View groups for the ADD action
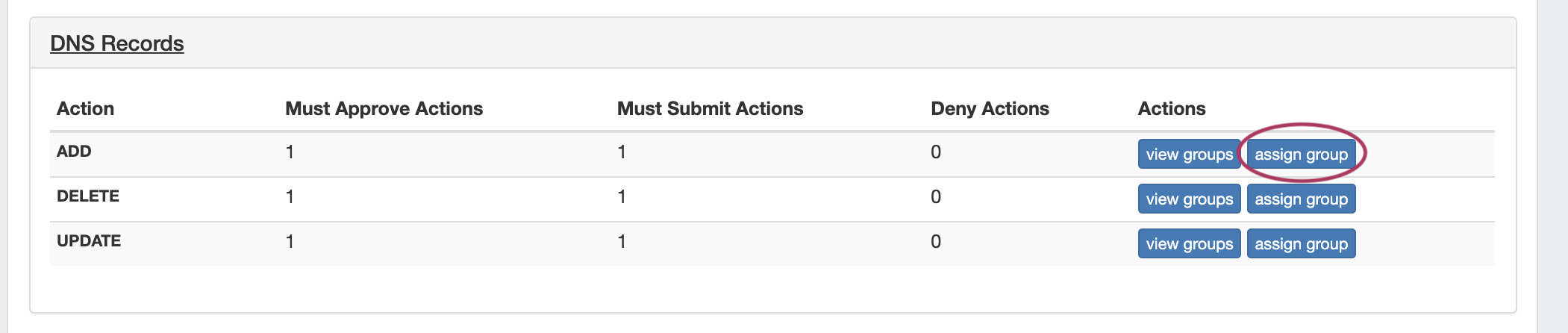Screen dimensions: 1568x333 coord(1189,155)
